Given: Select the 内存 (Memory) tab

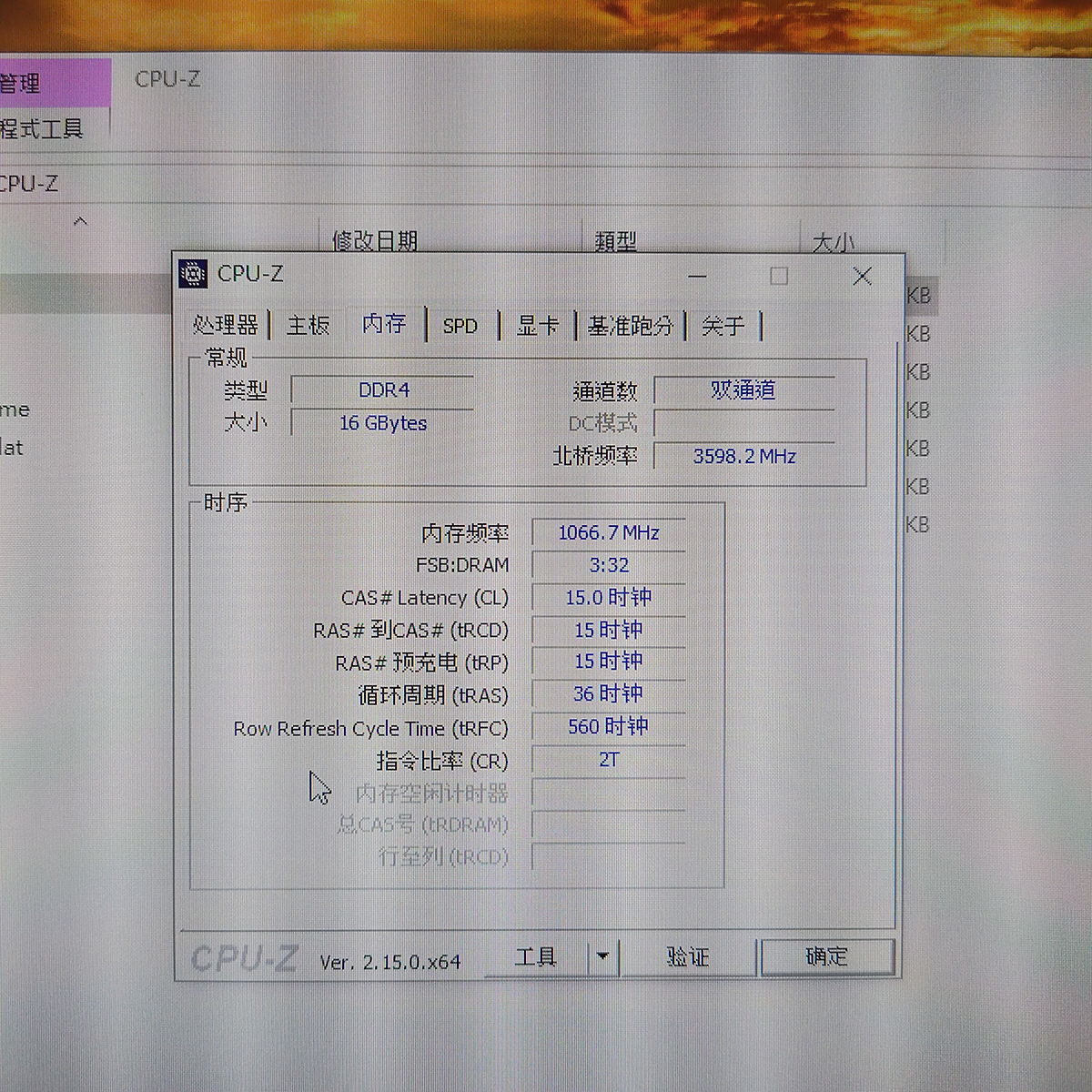Looking at the screenshot, I should [x=384, y=324].
